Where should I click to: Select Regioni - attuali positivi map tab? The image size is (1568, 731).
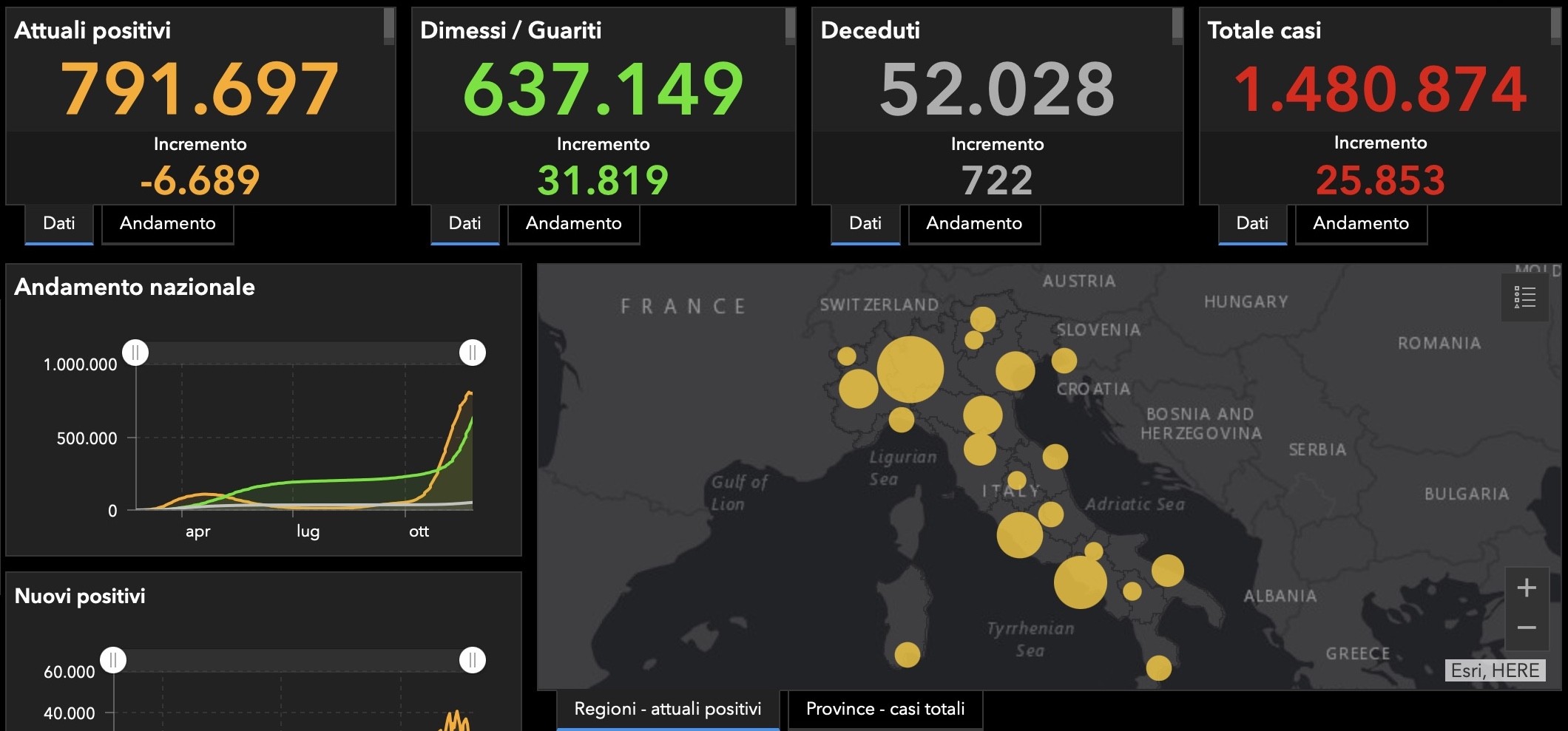[668, 709]
